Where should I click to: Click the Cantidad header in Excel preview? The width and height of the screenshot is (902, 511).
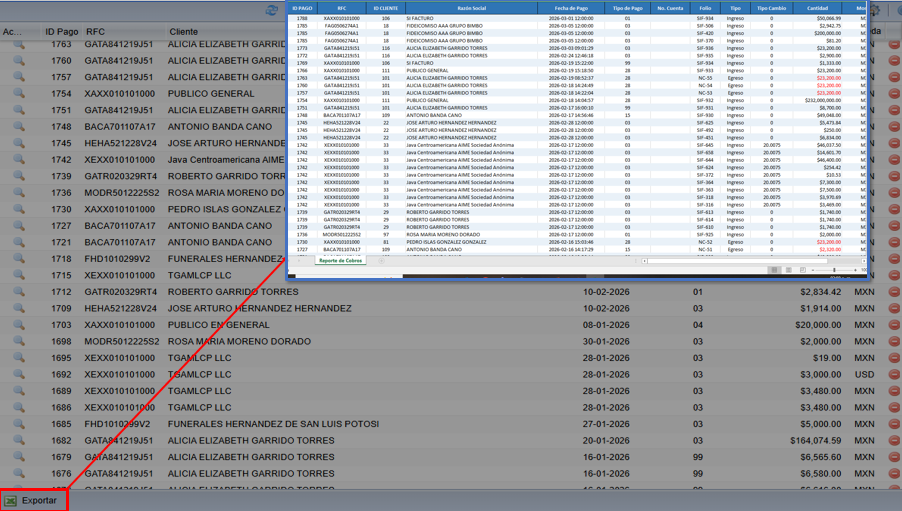coord(817,8)
